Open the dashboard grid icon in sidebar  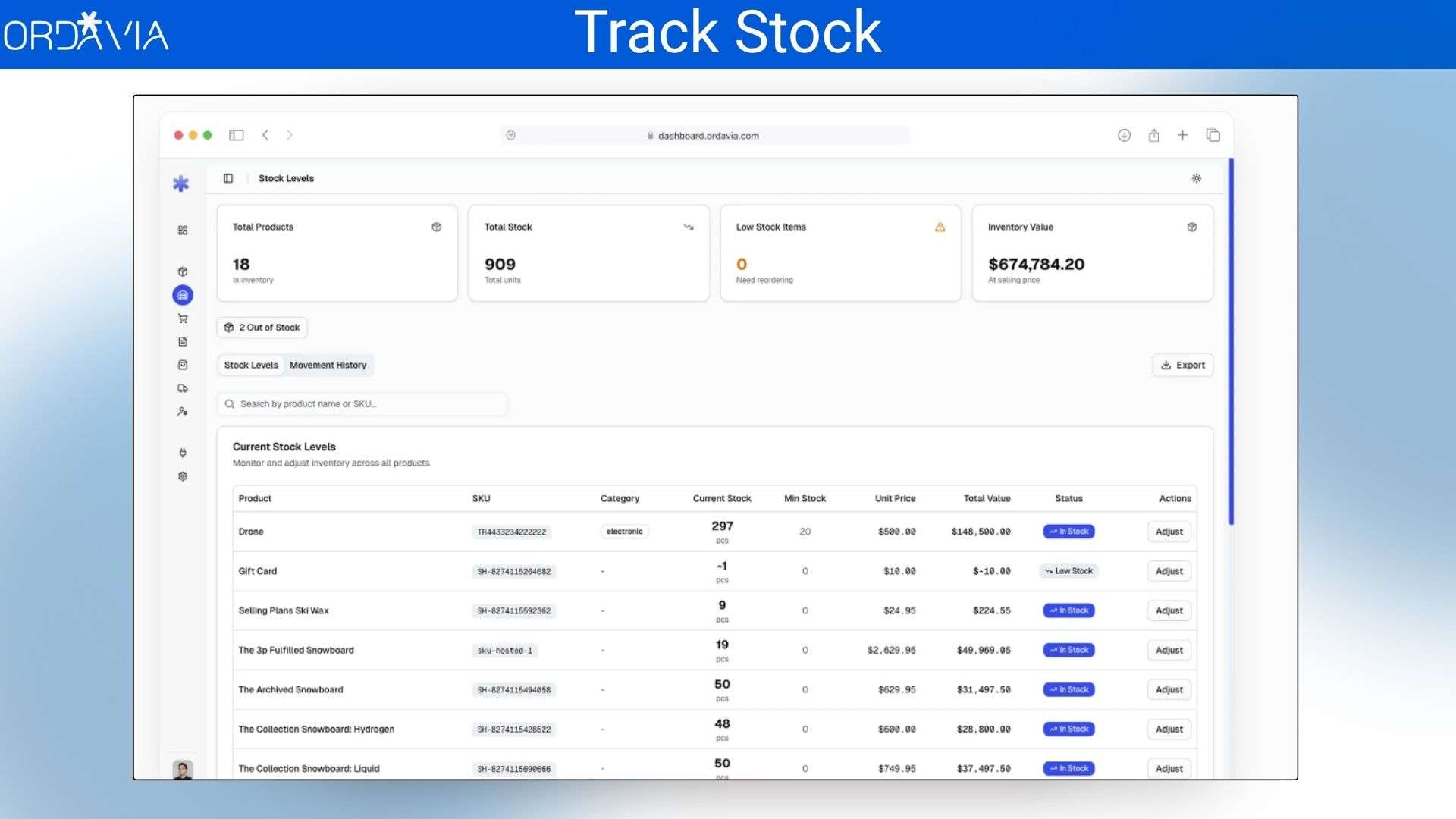(182, 231)
